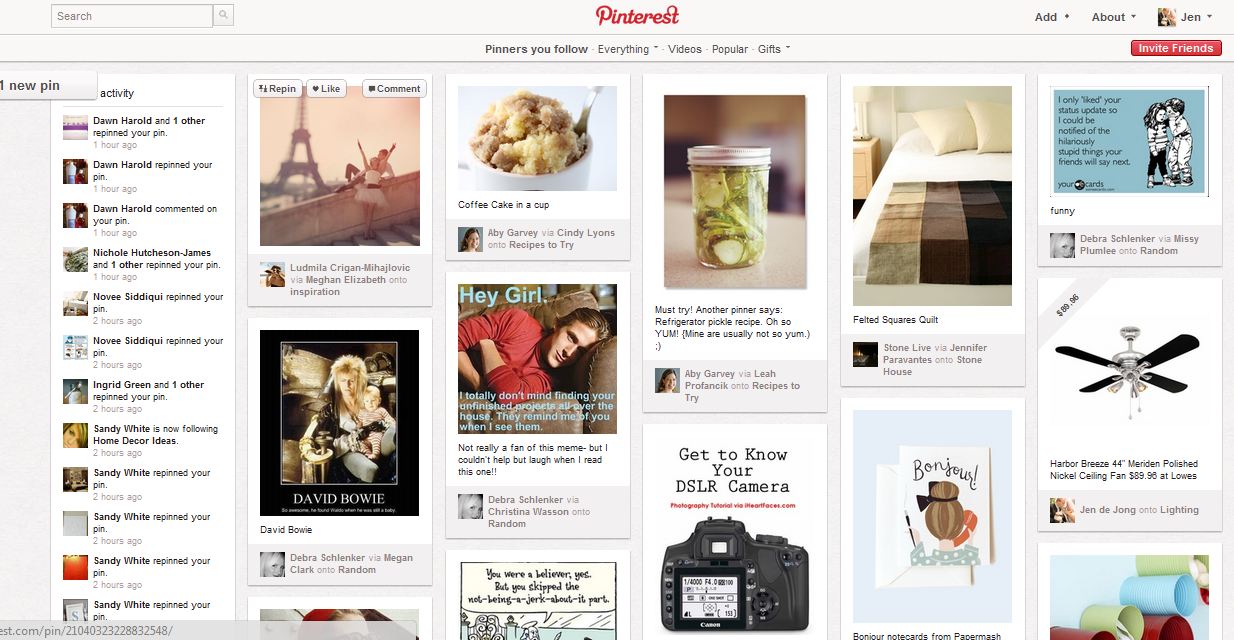Screen dimensions: 1234x640
Task: Comment on the Eiffel Tower pin
Action: point(394,88)
